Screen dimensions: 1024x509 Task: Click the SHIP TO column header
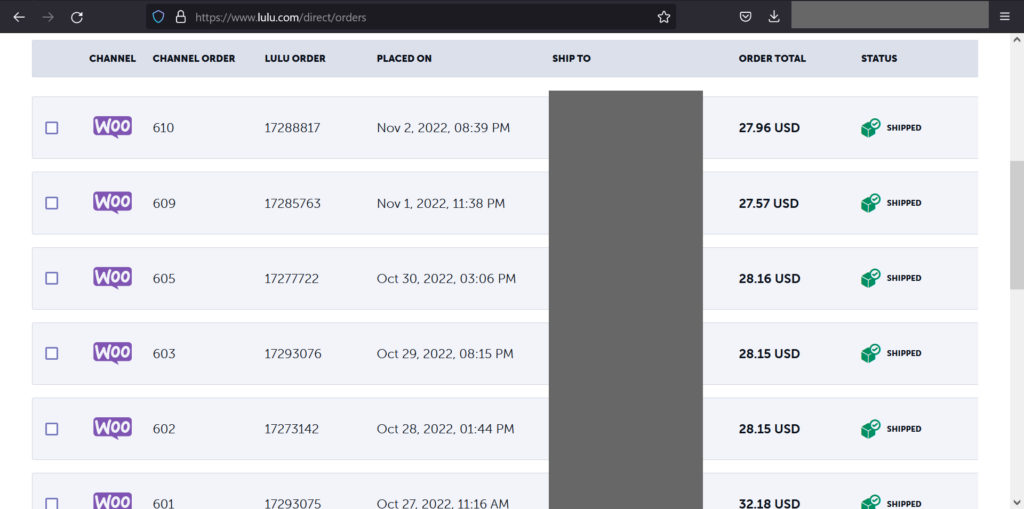click(x=571, y=58)
